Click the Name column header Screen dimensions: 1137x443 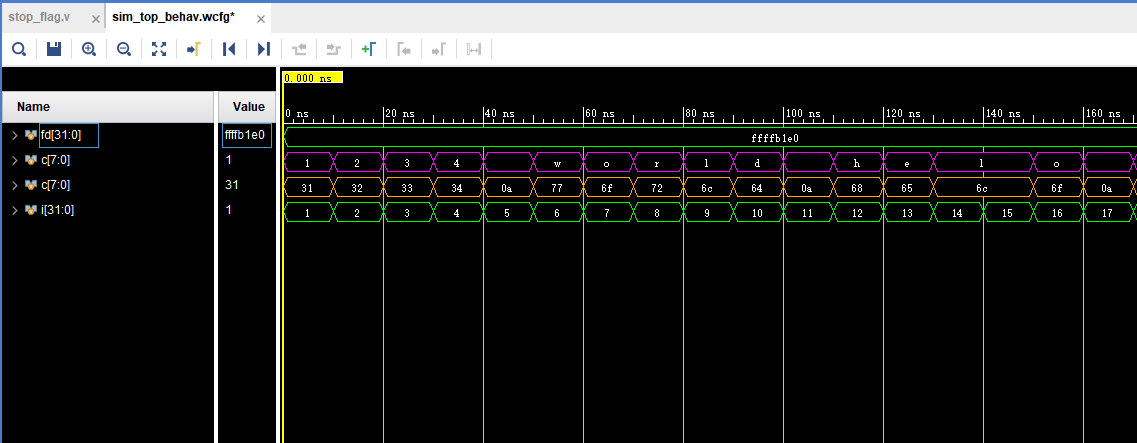pyautogui.click(x=109, y=107)
